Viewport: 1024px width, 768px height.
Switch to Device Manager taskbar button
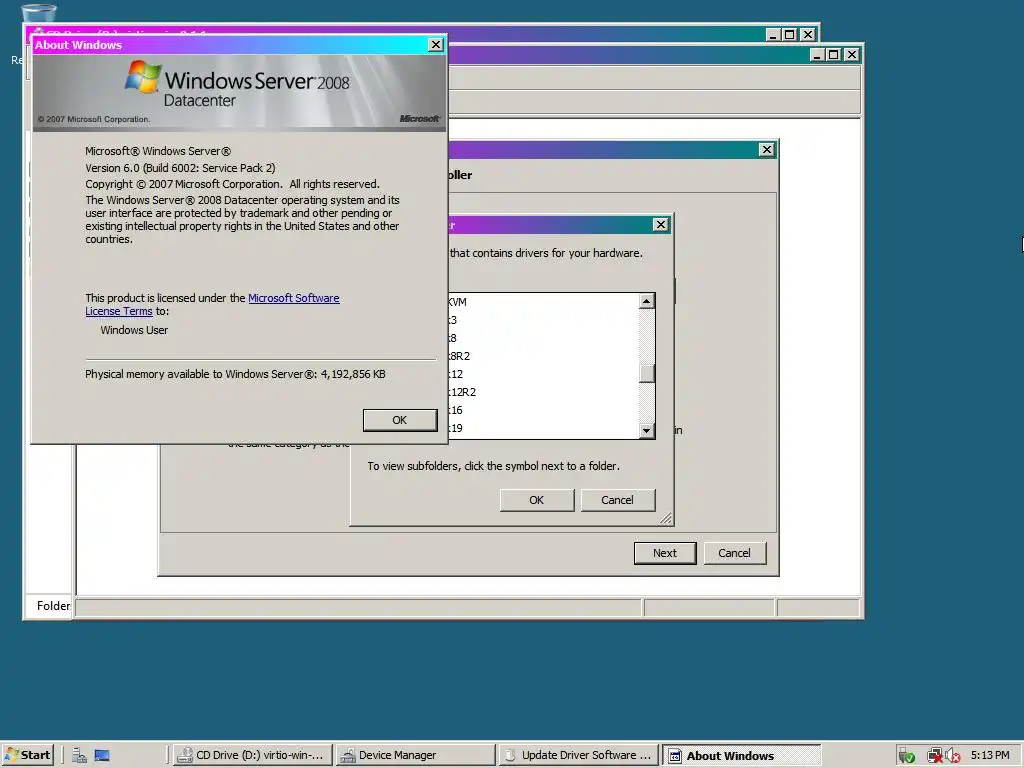[415, 755]
